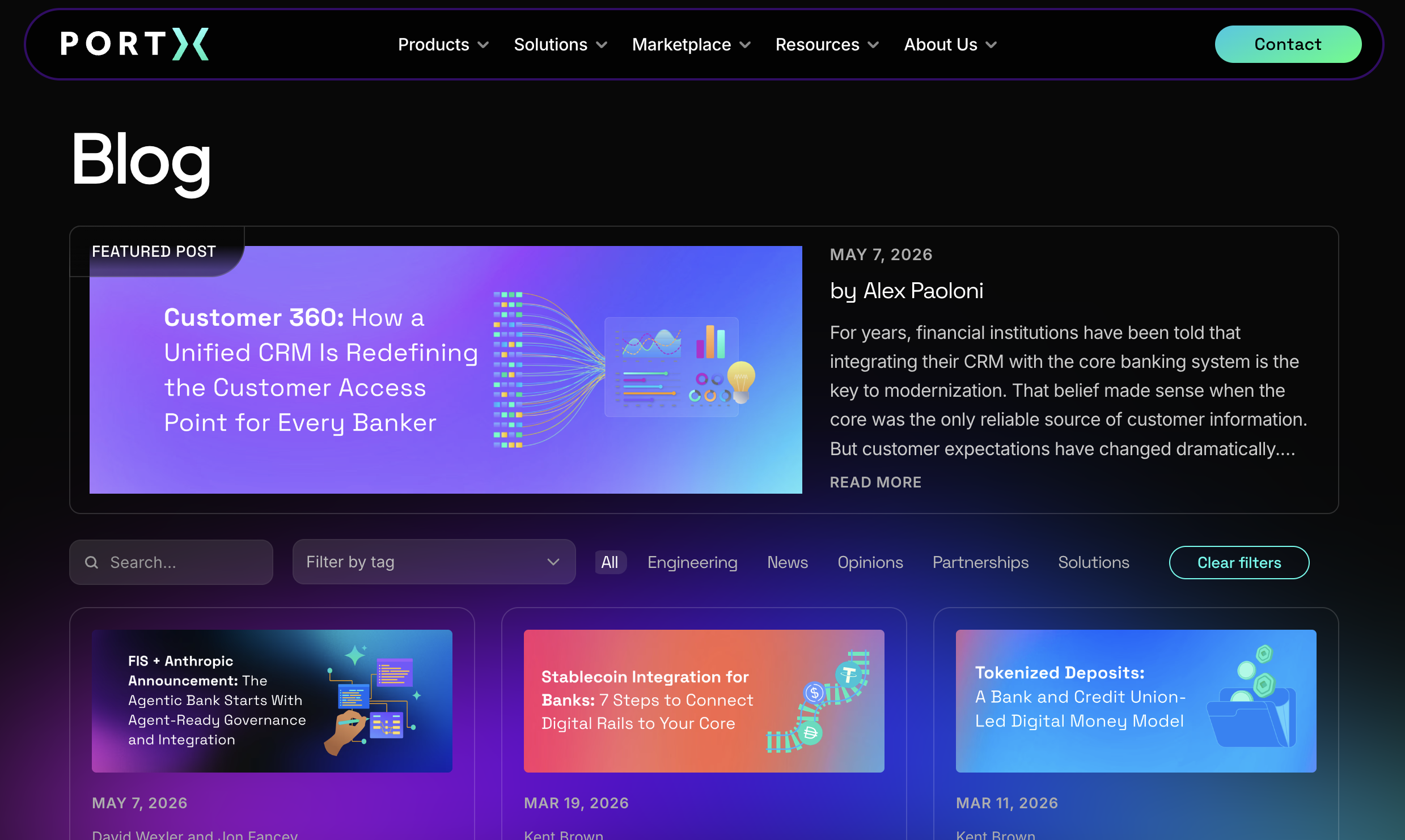Viewport: 1405px width, 840px height.
Task: Open the Resources navigation item
Action: tap(818, 44)
